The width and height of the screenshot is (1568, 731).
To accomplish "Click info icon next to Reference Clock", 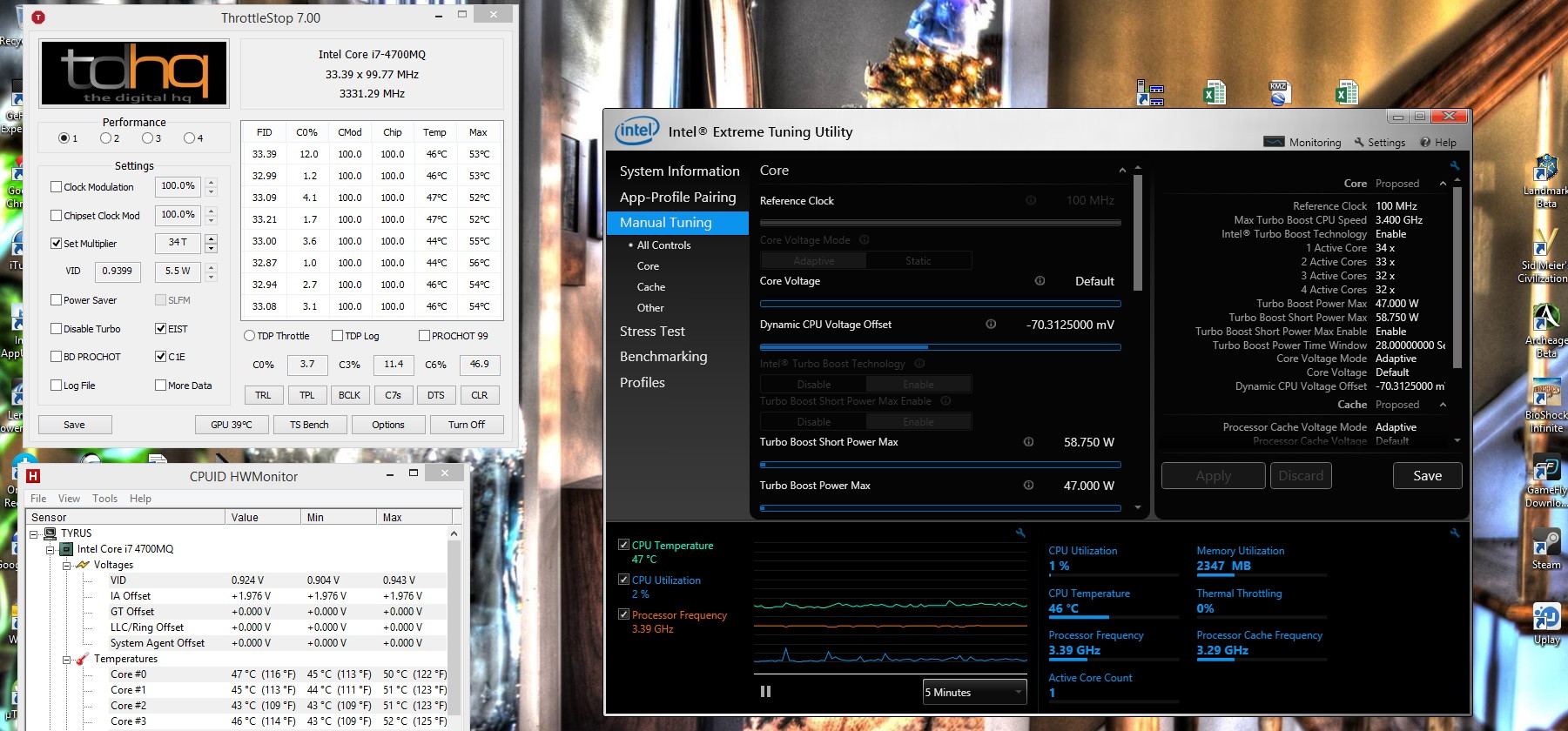I will (1031, 200).
